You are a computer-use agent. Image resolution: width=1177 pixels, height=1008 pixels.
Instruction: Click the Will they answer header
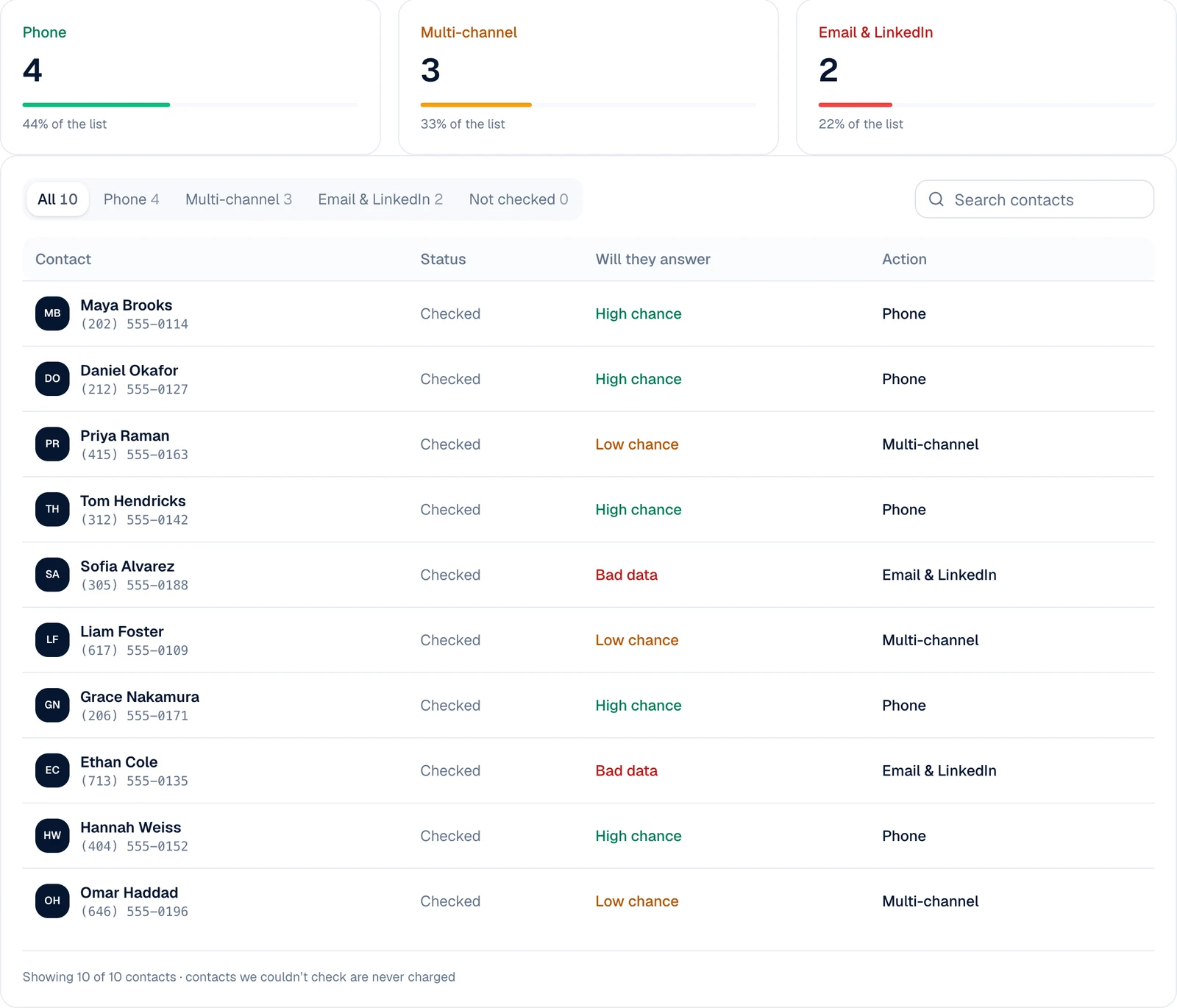(653, 259)
